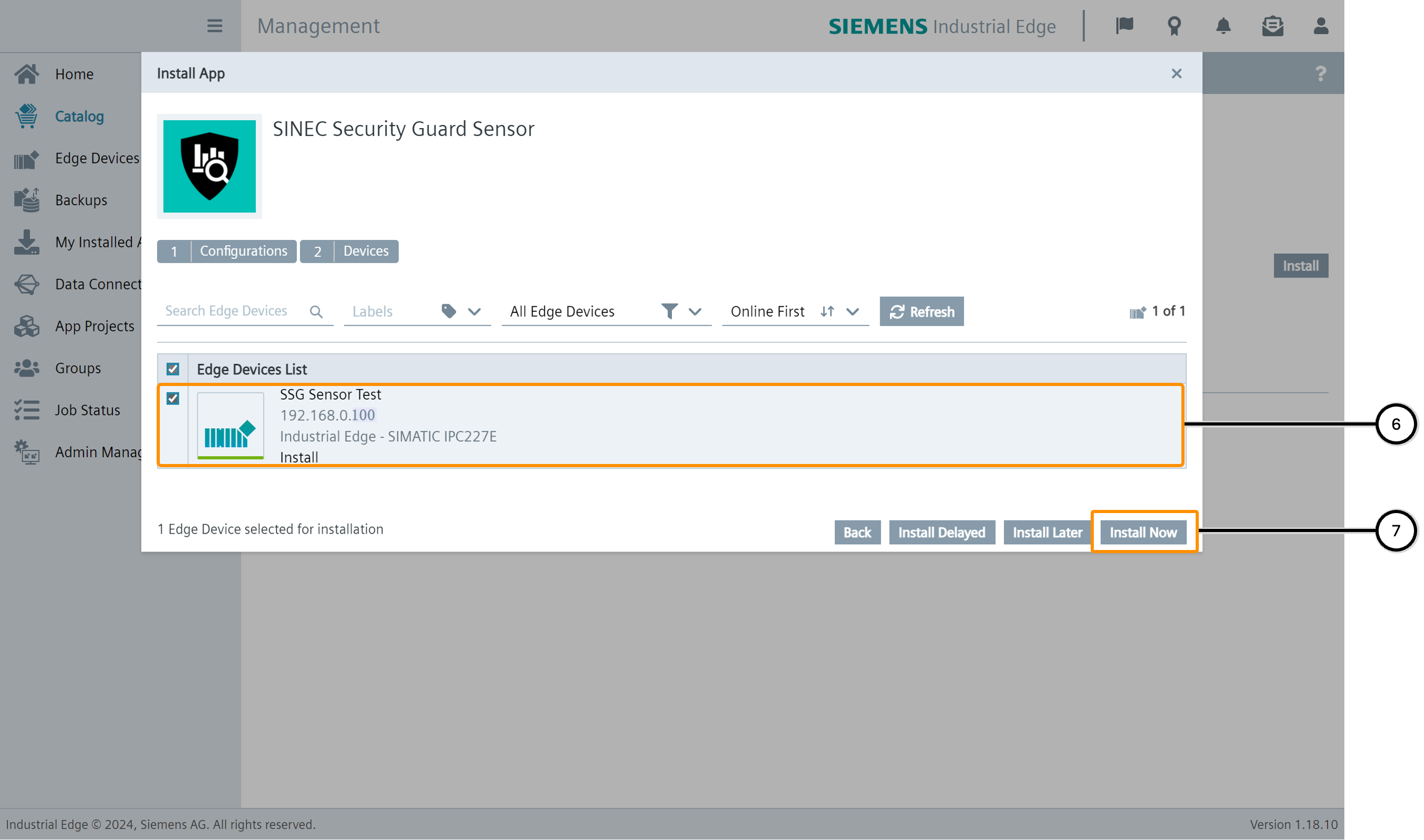Click the Install Now button

click(x=1143, y=533)
